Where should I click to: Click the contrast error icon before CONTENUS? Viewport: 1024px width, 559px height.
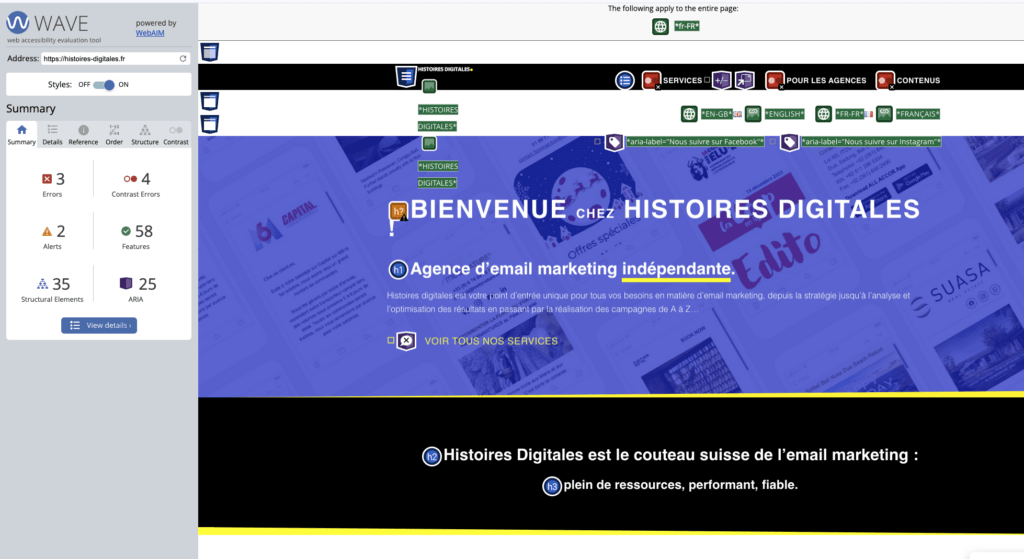point(885,80)
